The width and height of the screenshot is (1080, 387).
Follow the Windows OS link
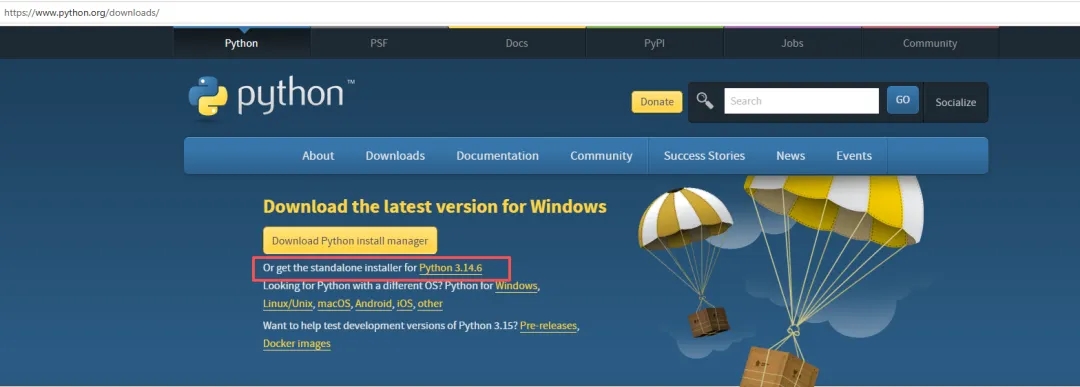point(516,286)
